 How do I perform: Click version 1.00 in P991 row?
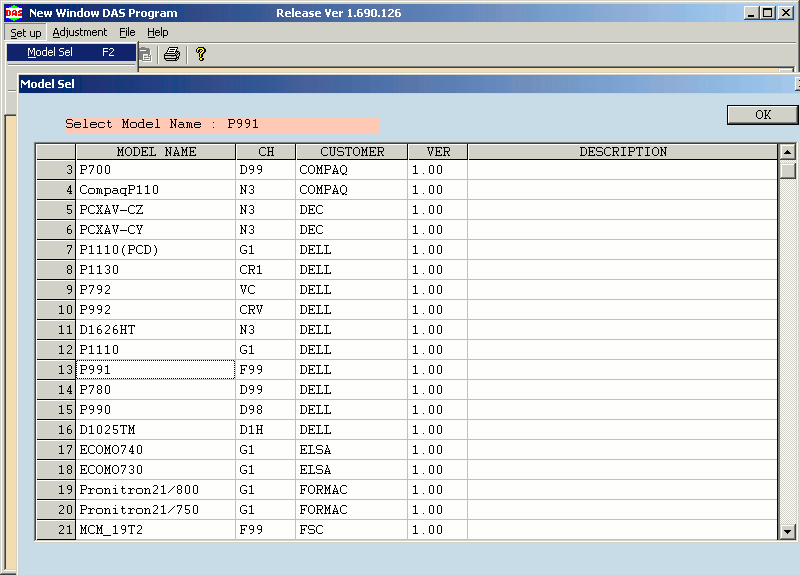pyautogui.click(x=438, y=369)
